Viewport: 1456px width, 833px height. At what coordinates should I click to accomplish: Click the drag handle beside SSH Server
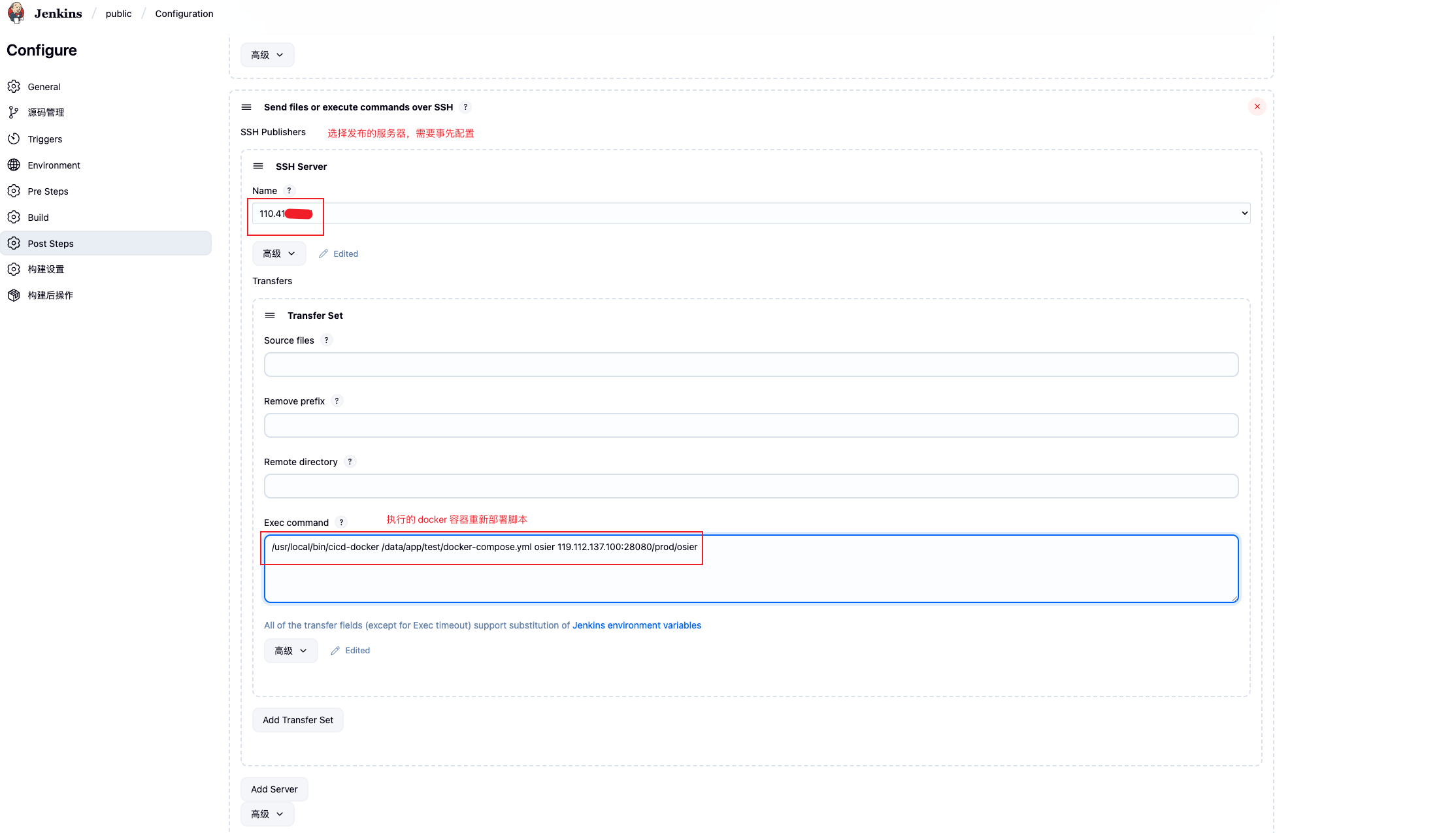click(x=258, y=166)
